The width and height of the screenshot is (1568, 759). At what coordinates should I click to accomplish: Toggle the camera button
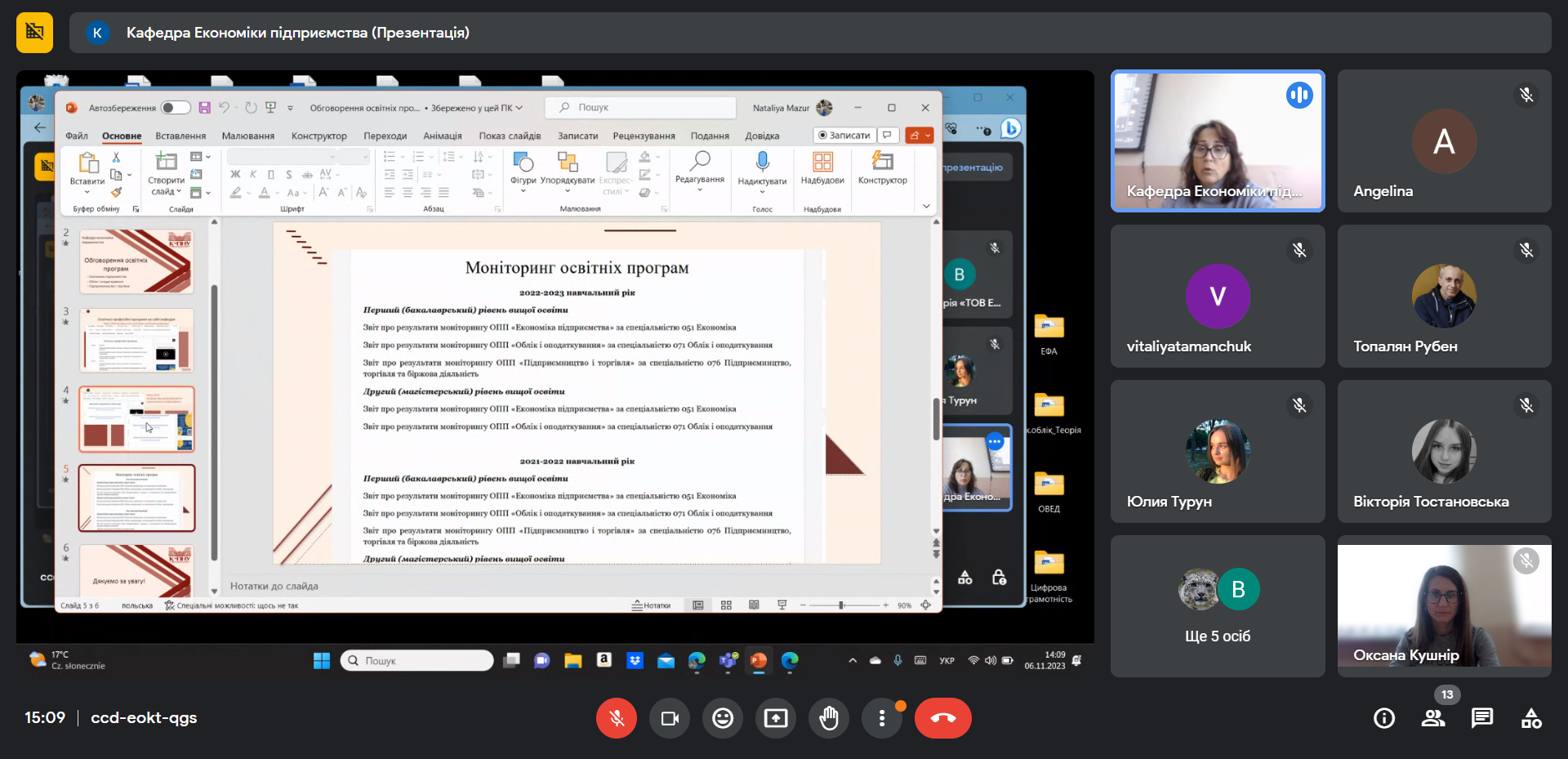670,718
